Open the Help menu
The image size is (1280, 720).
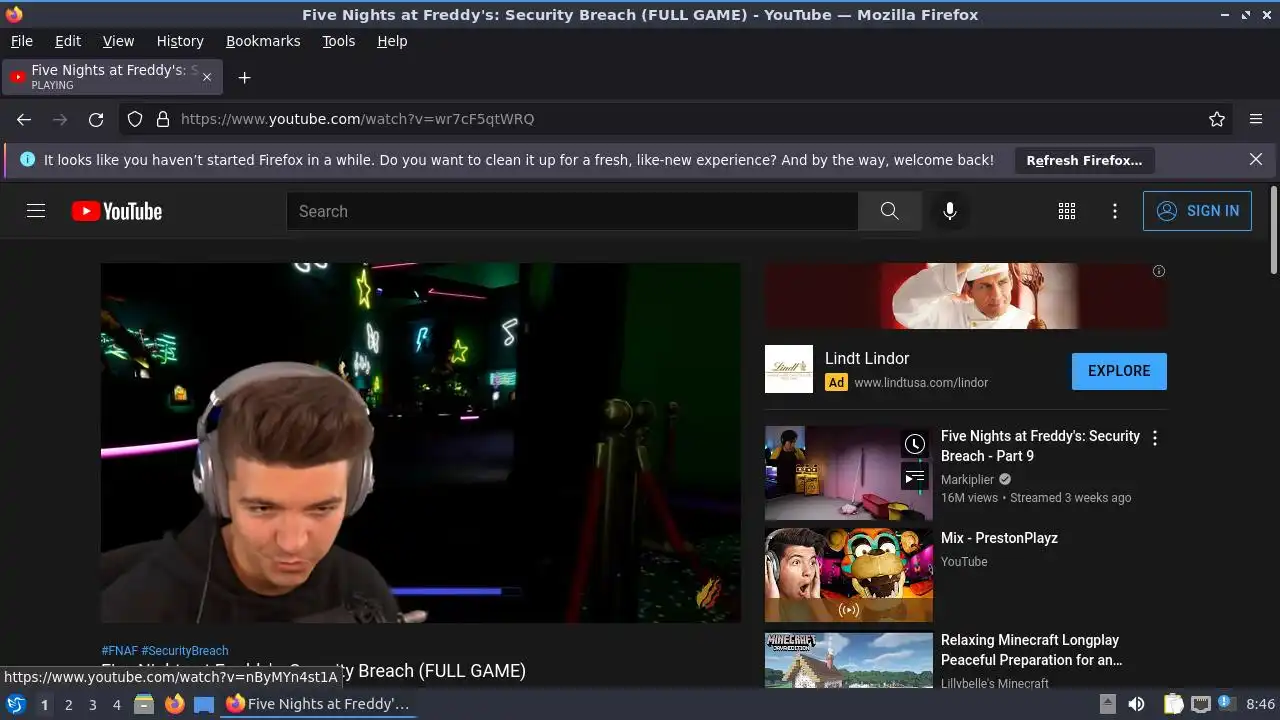tap(392, 41)
